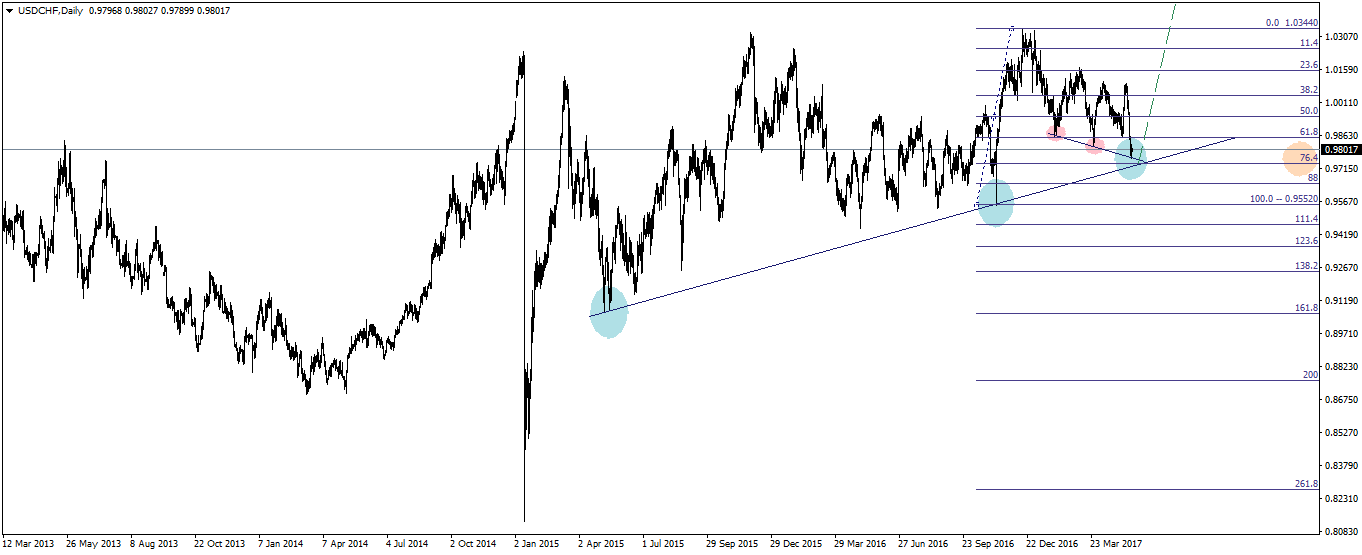The image size is (1362, 555).
Task: Click the 100.0 -- 0.95520 Fibonacci label
Action: [1284, 199]
